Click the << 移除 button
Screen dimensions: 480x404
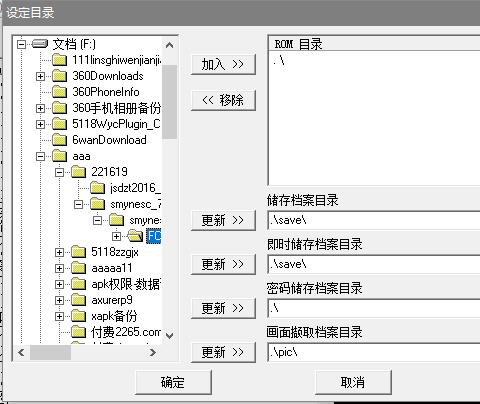tap(223, 100)
